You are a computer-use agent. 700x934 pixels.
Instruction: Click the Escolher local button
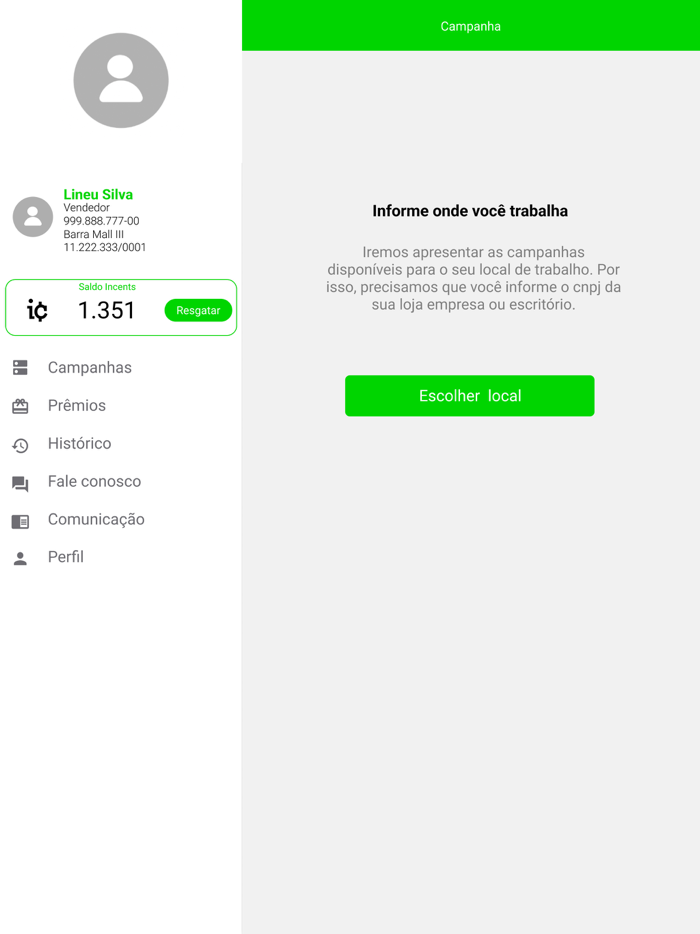(x=469, y=396)
